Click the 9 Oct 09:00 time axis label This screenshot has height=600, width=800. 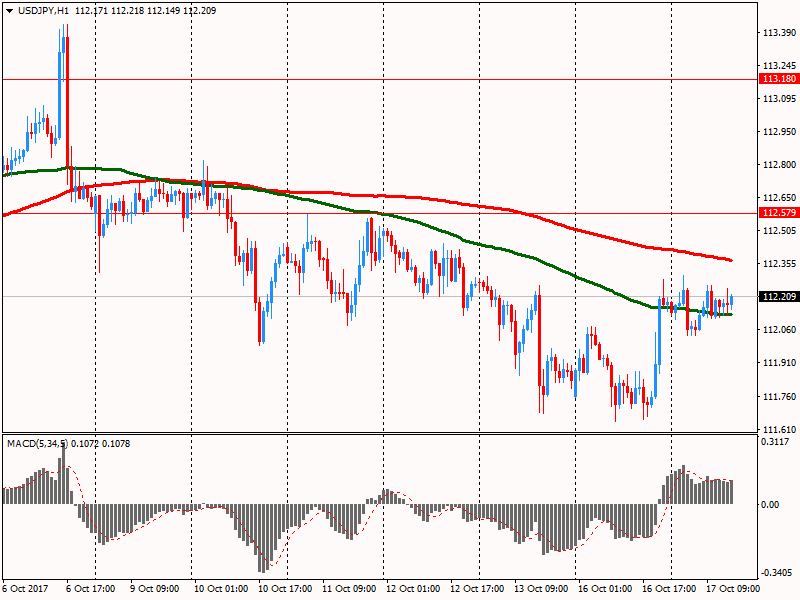pyautogui.click(x=155, y=589)
